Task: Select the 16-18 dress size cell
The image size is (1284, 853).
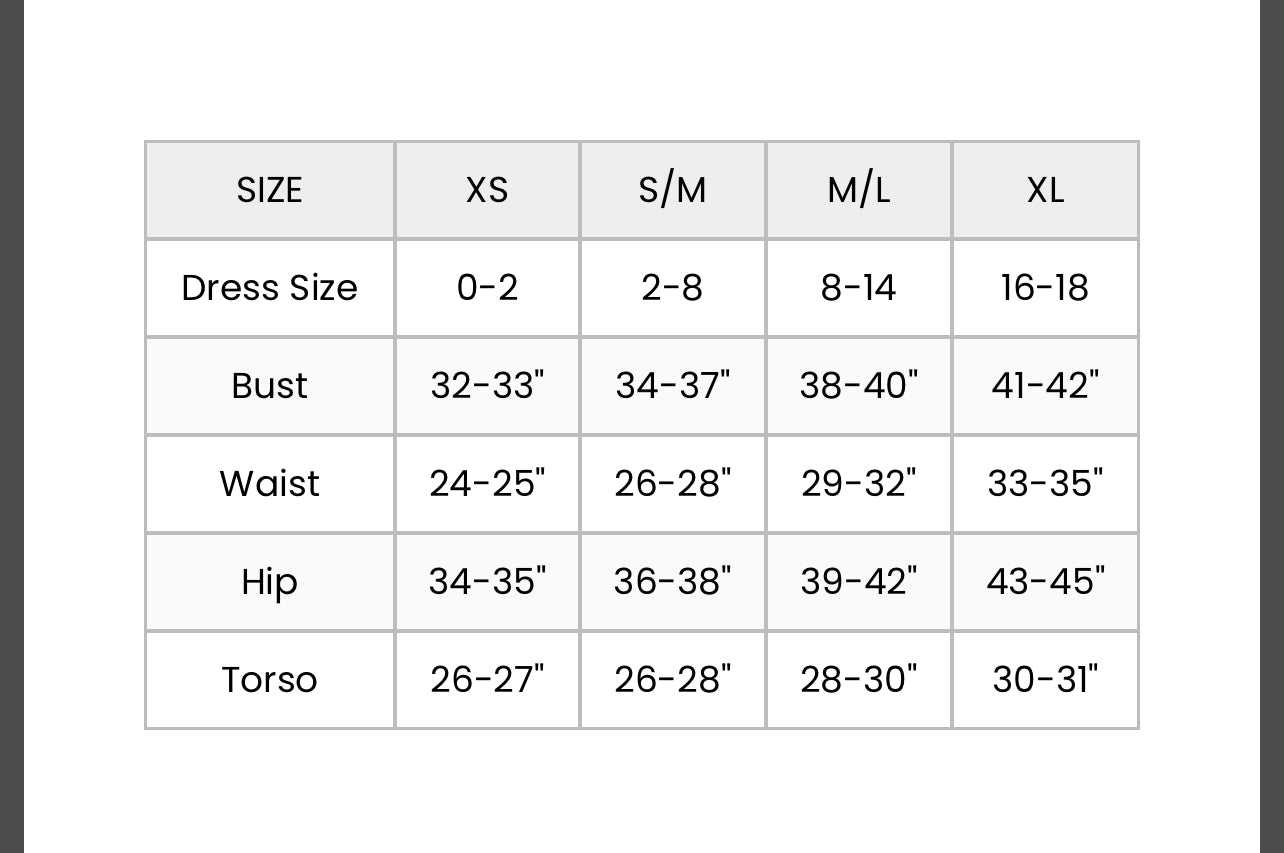Action: [x=1045, y=288]
